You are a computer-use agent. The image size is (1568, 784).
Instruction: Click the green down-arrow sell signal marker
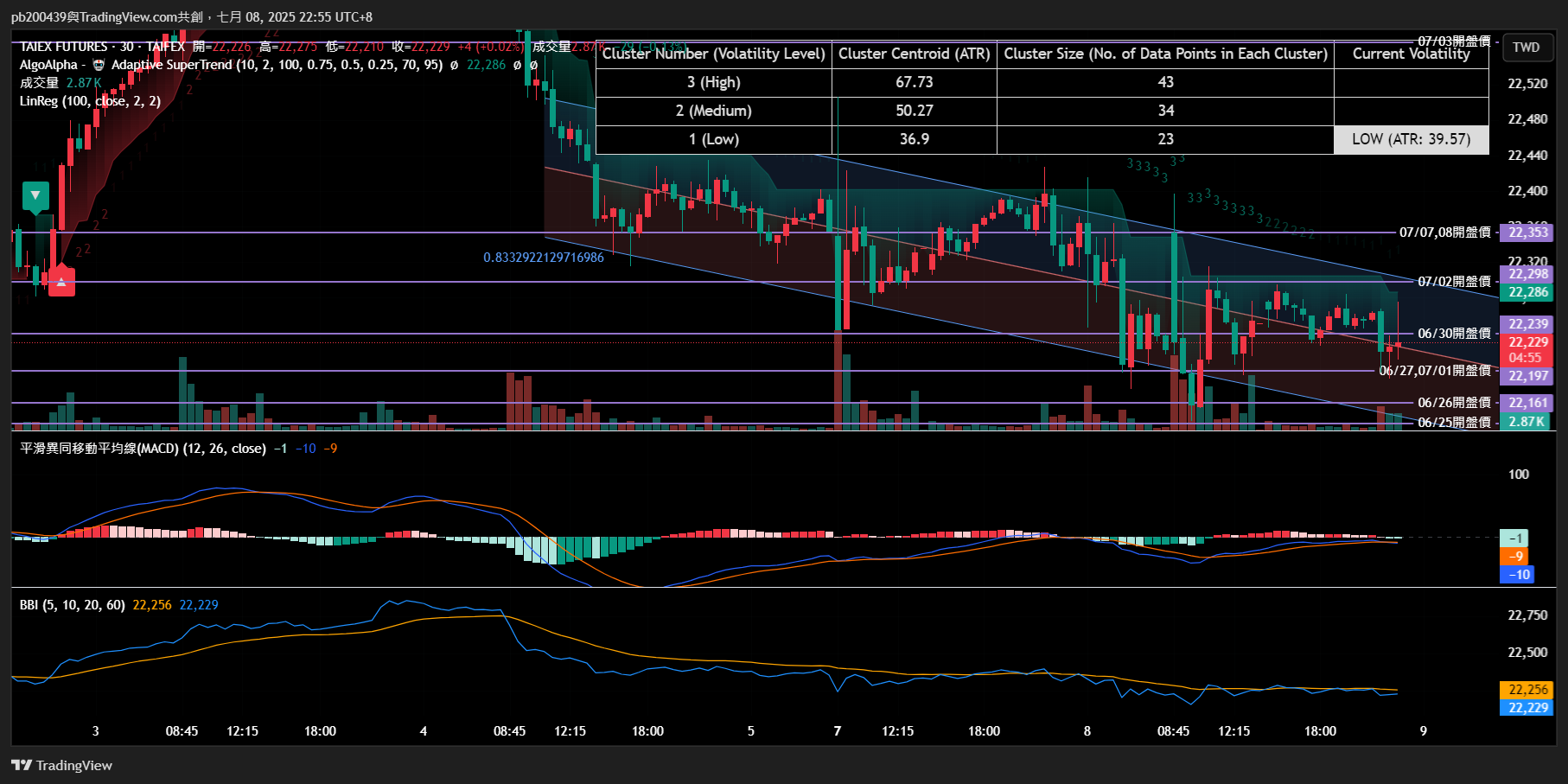[35, 196]
